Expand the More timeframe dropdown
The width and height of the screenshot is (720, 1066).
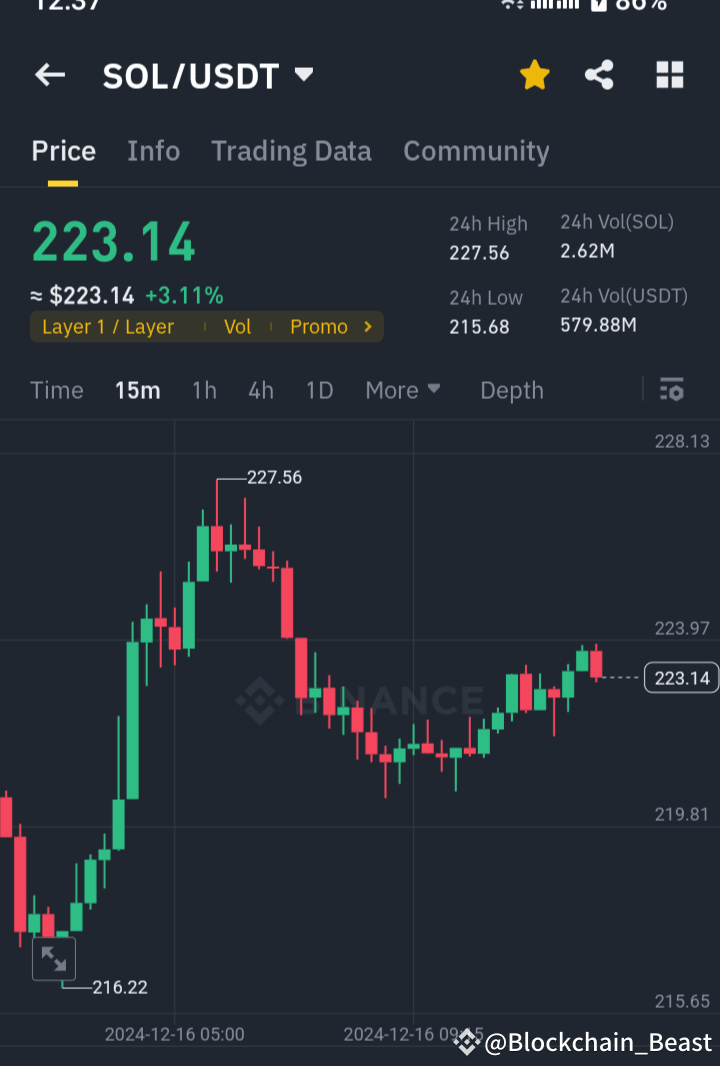[403, 390]
